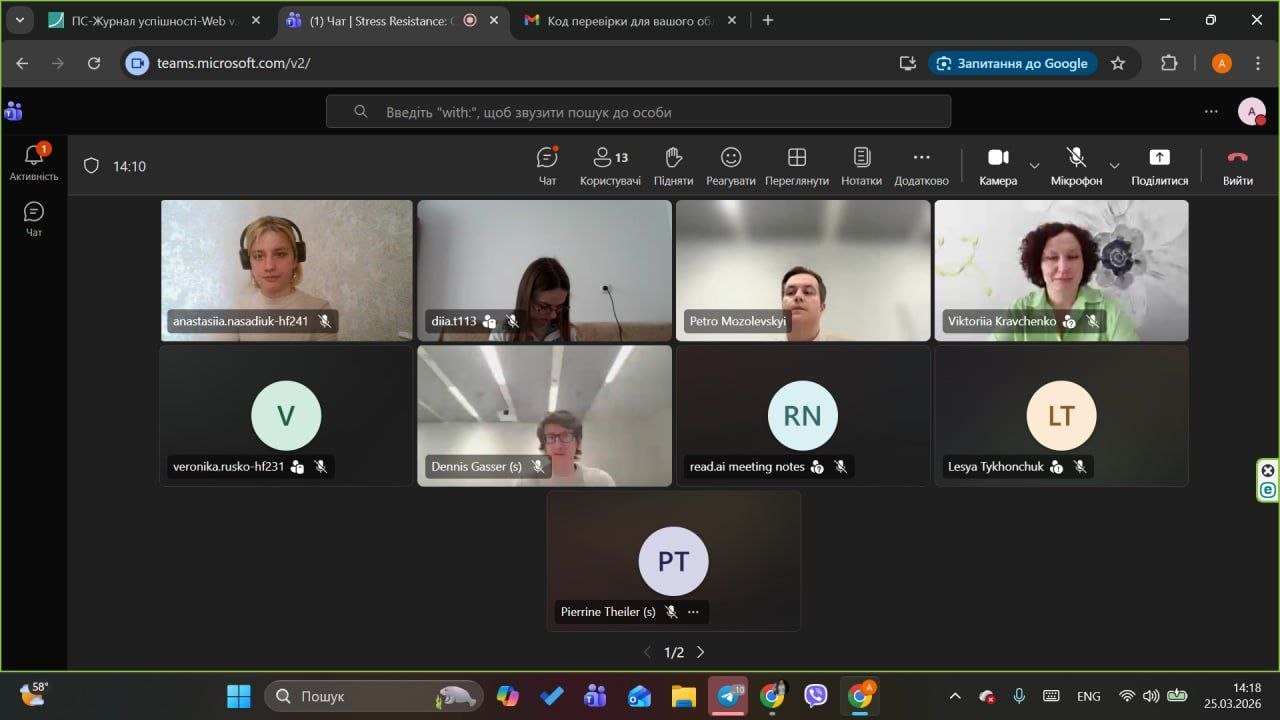Go to next participants page

pyautogui.click(x=700, y=652)
